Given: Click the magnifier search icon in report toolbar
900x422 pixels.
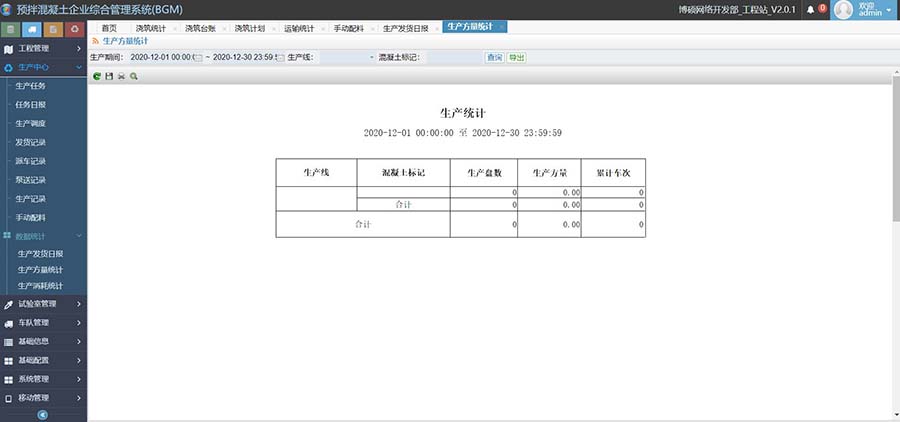Looking at the screenshot, I should click(x=133, y=76).
